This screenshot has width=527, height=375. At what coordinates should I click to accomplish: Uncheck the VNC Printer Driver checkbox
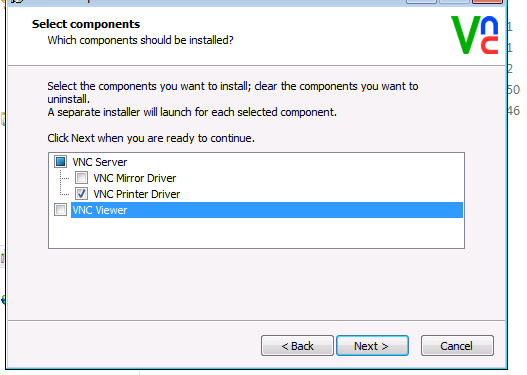coord(82,194)
